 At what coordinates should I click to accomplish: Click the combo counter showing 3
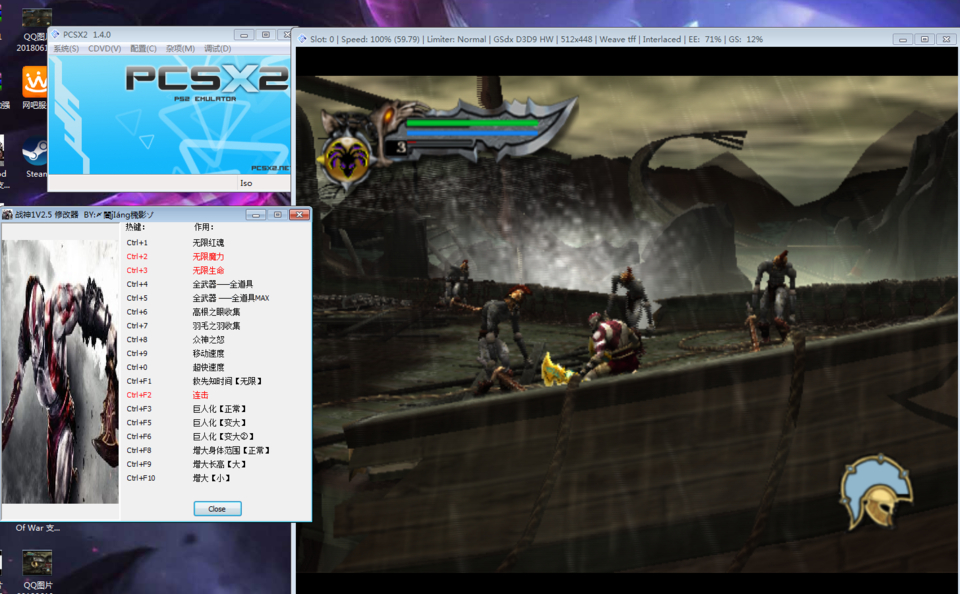pyautogui.click(x=400, y=147)
